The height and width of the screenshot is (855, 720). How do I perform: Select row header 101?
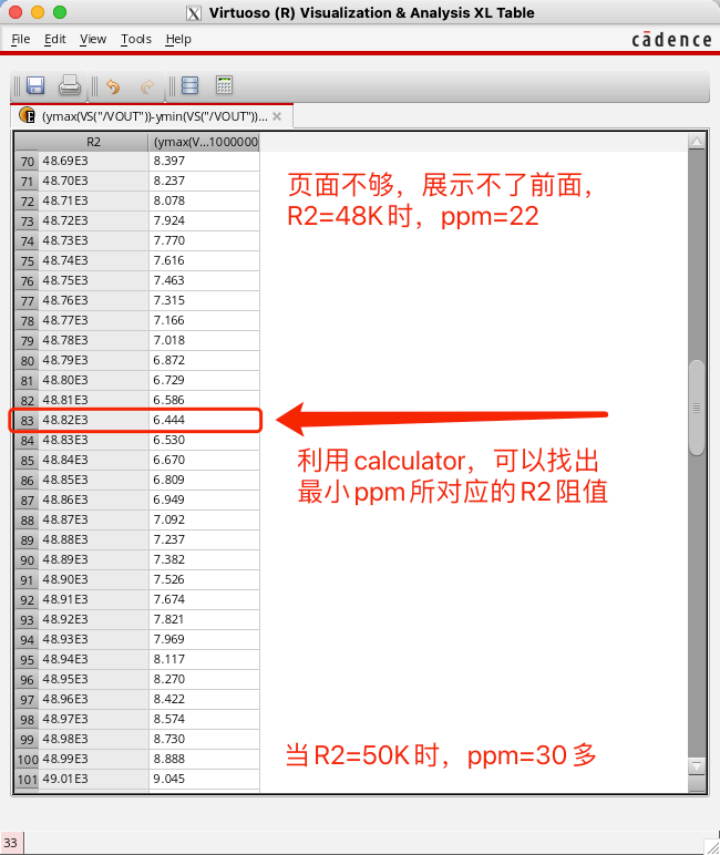27,779
